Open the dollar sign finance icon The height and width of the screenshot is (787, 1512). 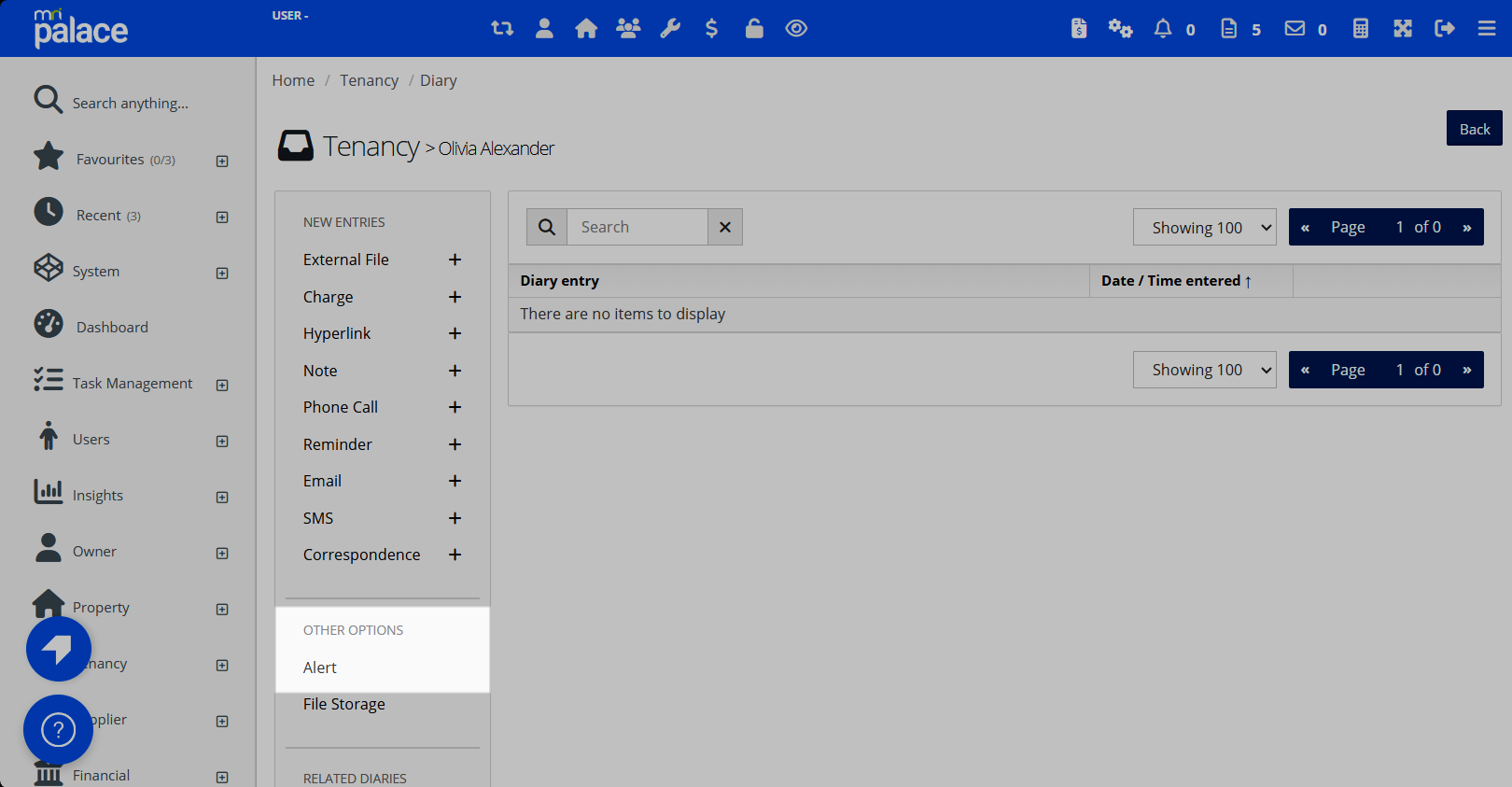click(x=711, y=29)
